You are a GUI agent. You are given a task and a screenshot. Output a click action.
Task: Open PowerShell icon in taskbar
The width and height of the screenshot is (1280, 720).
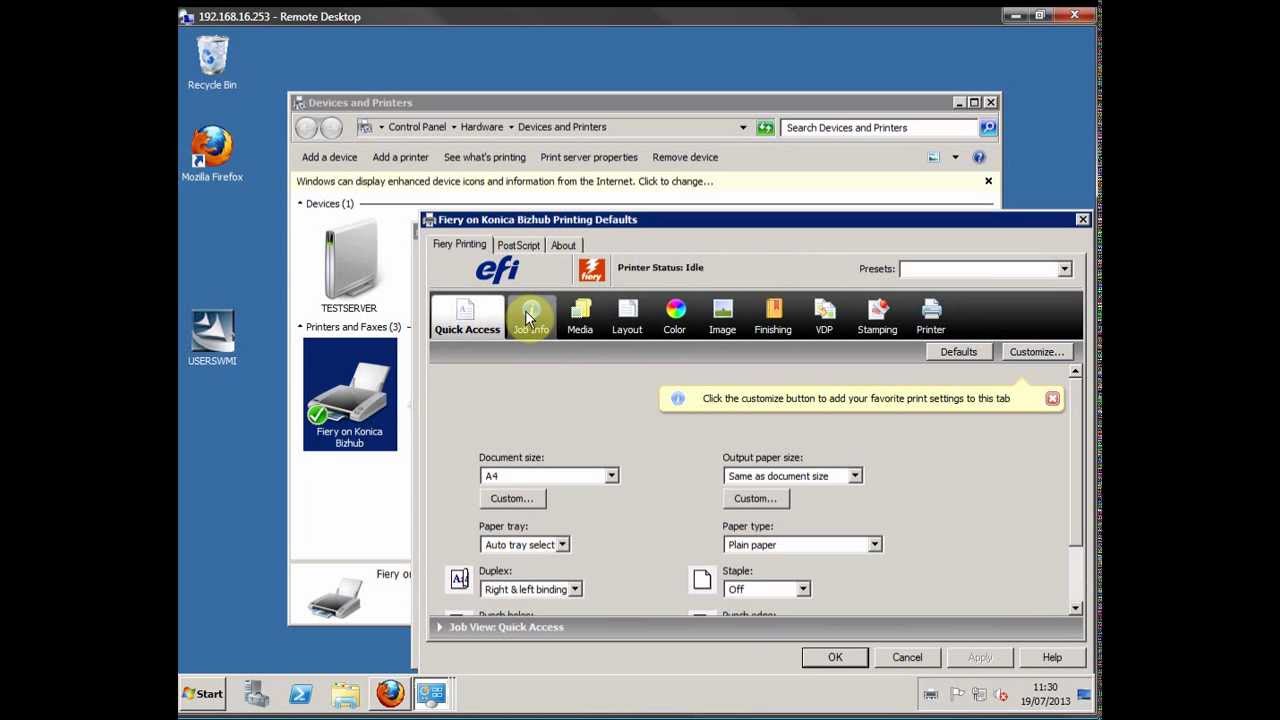[x=301, y=693]
